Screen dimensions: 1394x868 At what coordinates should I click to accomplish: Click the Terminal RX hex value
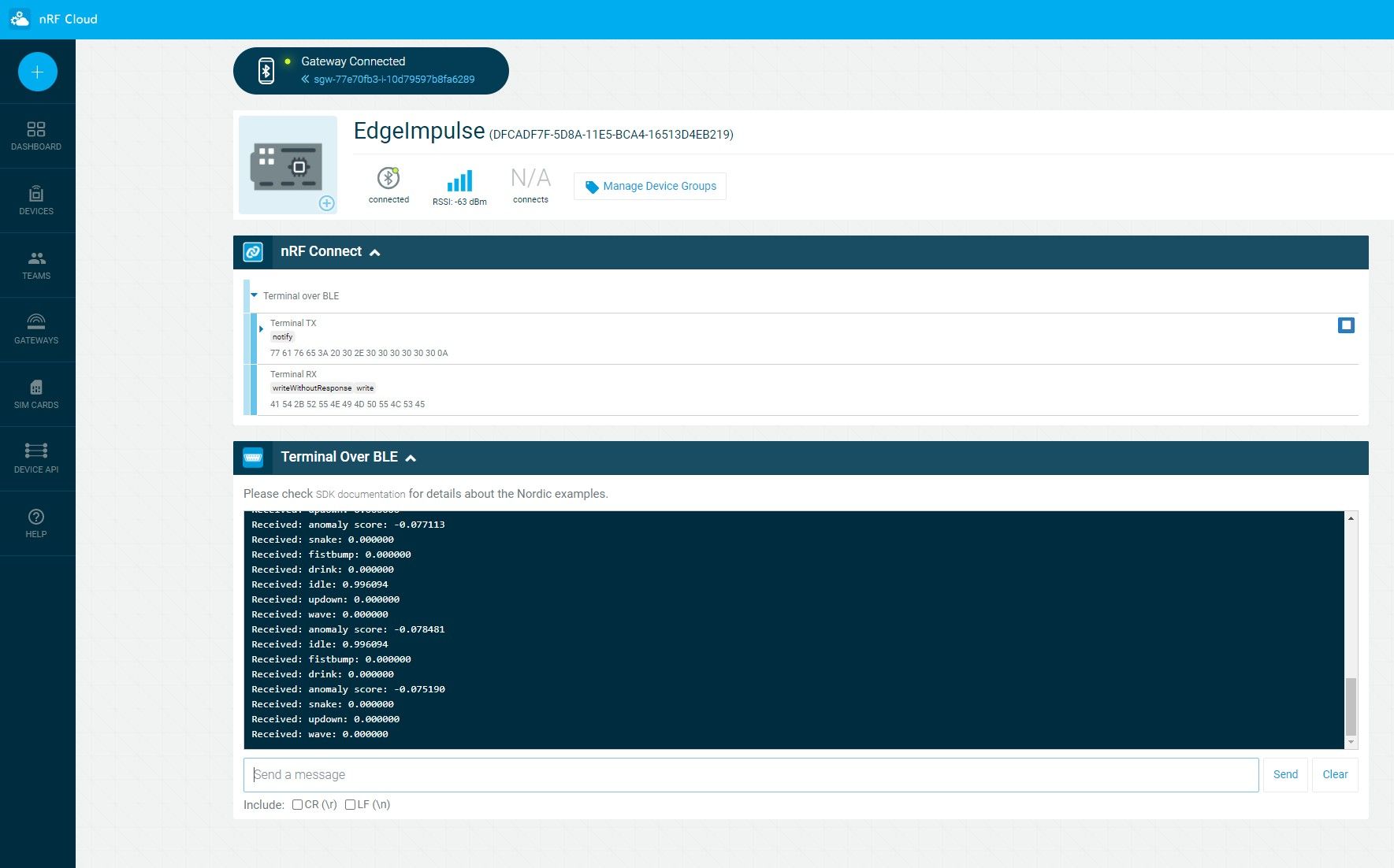point(348,405)
